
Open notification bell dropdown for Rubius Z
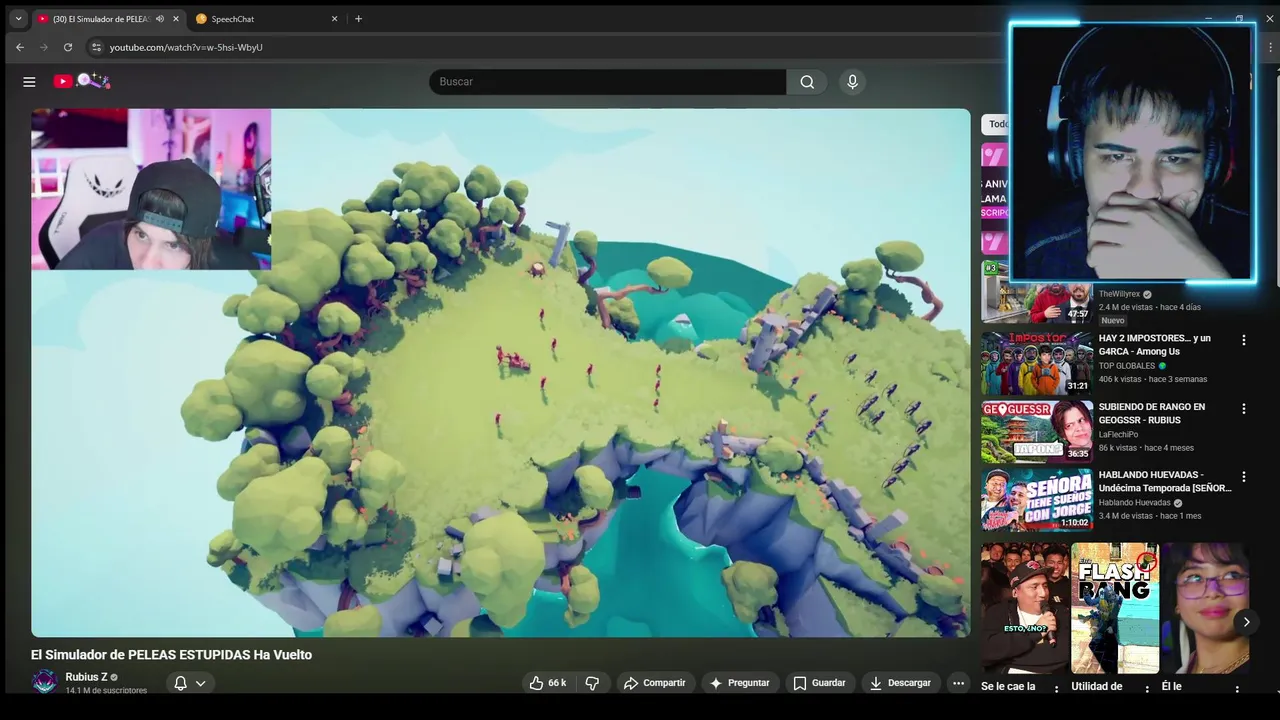point(190,683)
